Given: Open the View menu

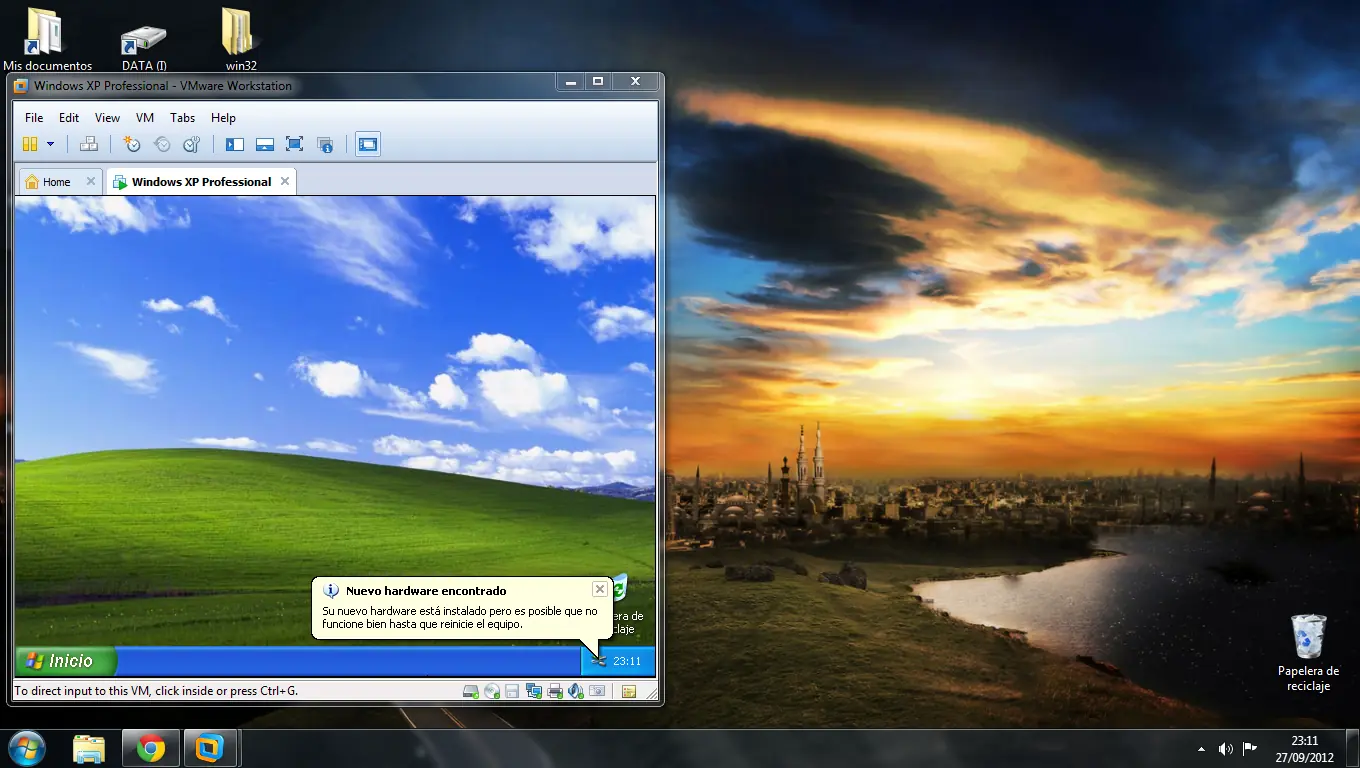Looking at the screenshot, I should [x=107, y=118].
